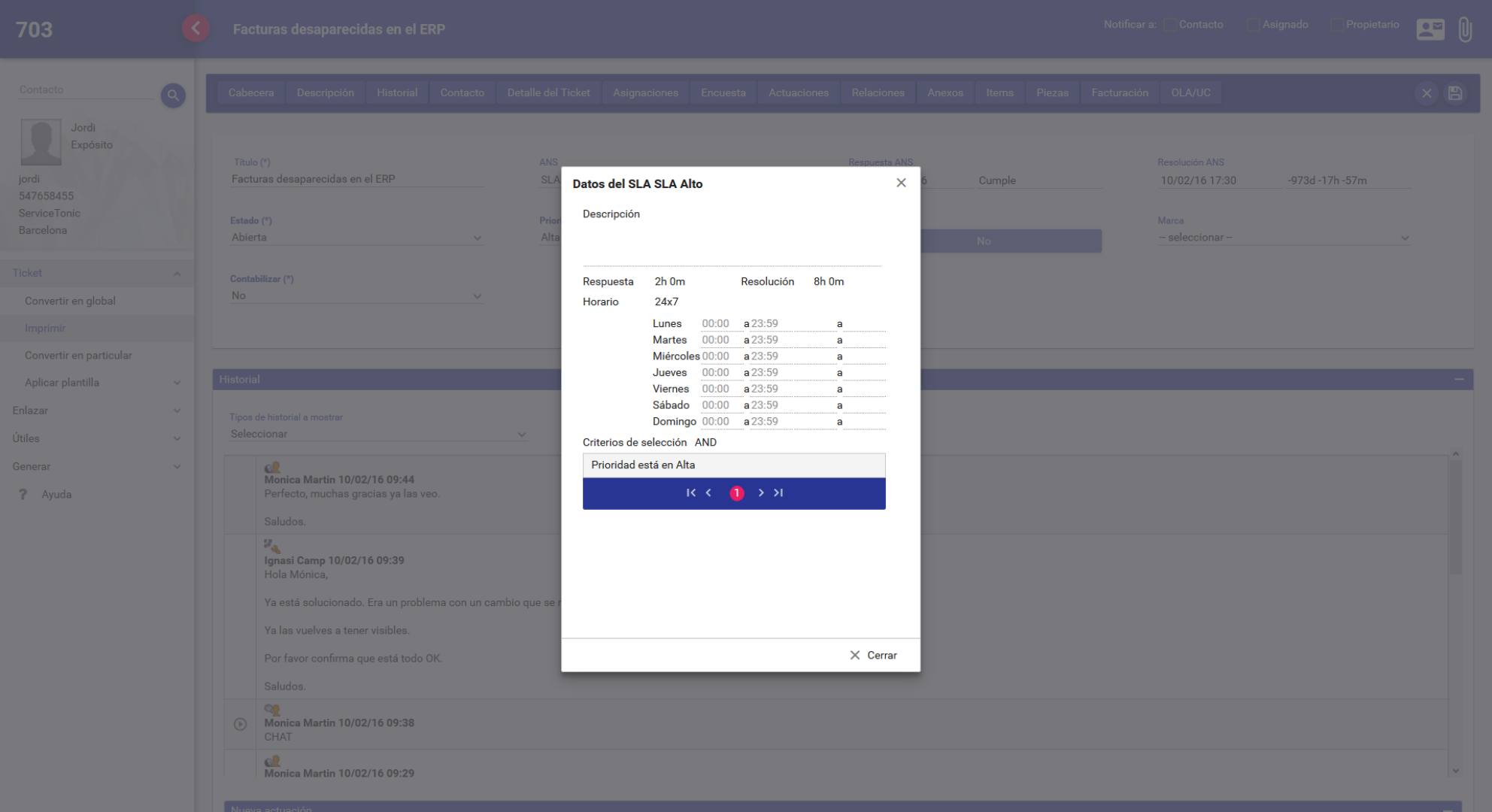Click the Ayuda link
This screenshot has height=812, width=1492.
pyautogui.click(x=56, y=495)
